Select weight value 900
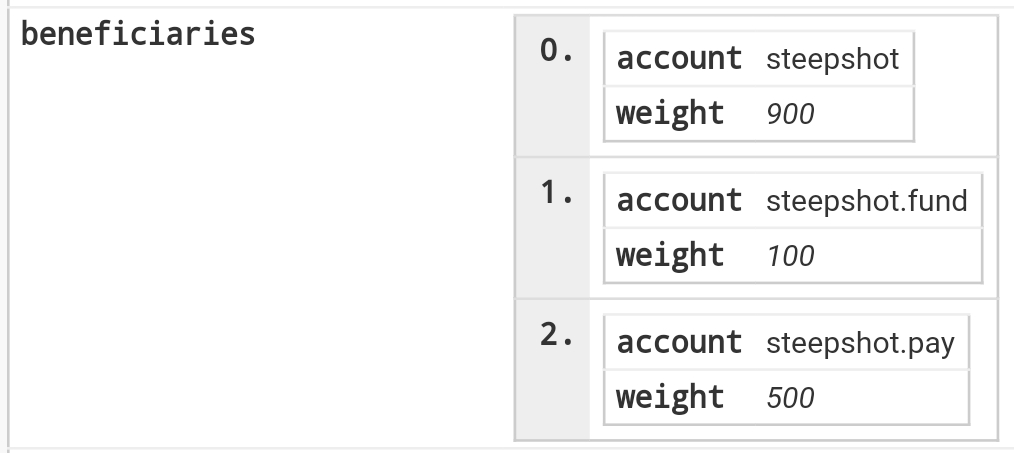 click(790, 114)
